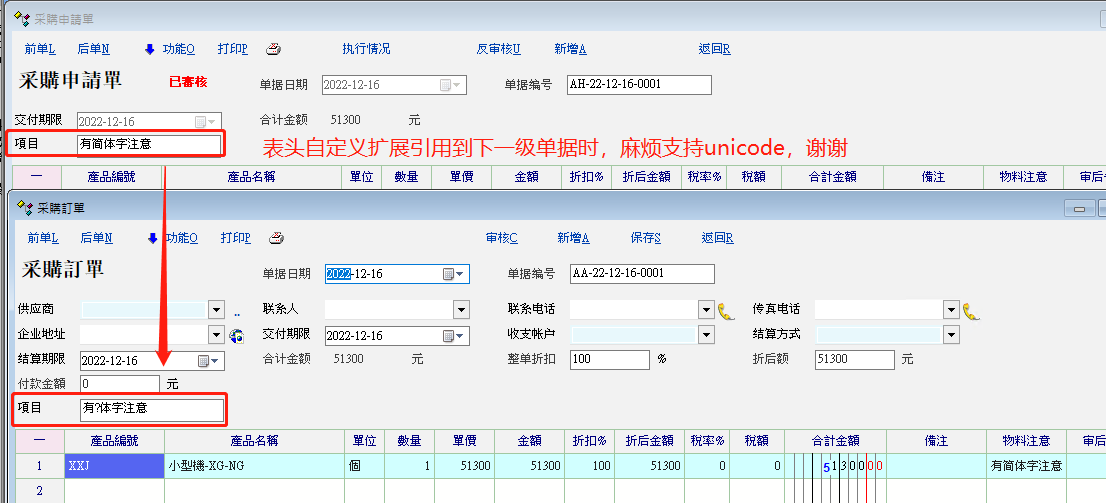Viewport: 1106px width, 503px height.
Task: Open the 收支帐户 dropdown
Action: [706, 335]
